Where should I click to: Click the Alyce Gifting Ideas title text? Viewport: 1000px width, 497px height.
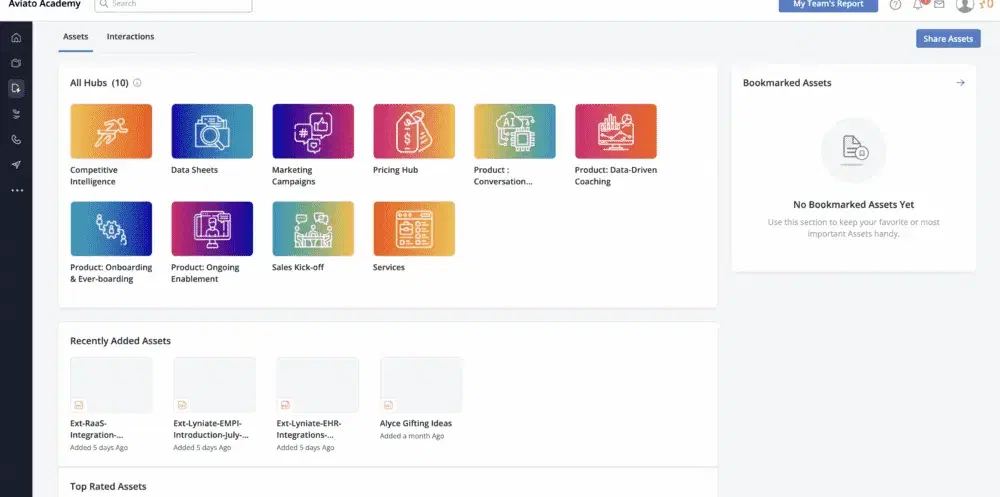pos(416,424)
